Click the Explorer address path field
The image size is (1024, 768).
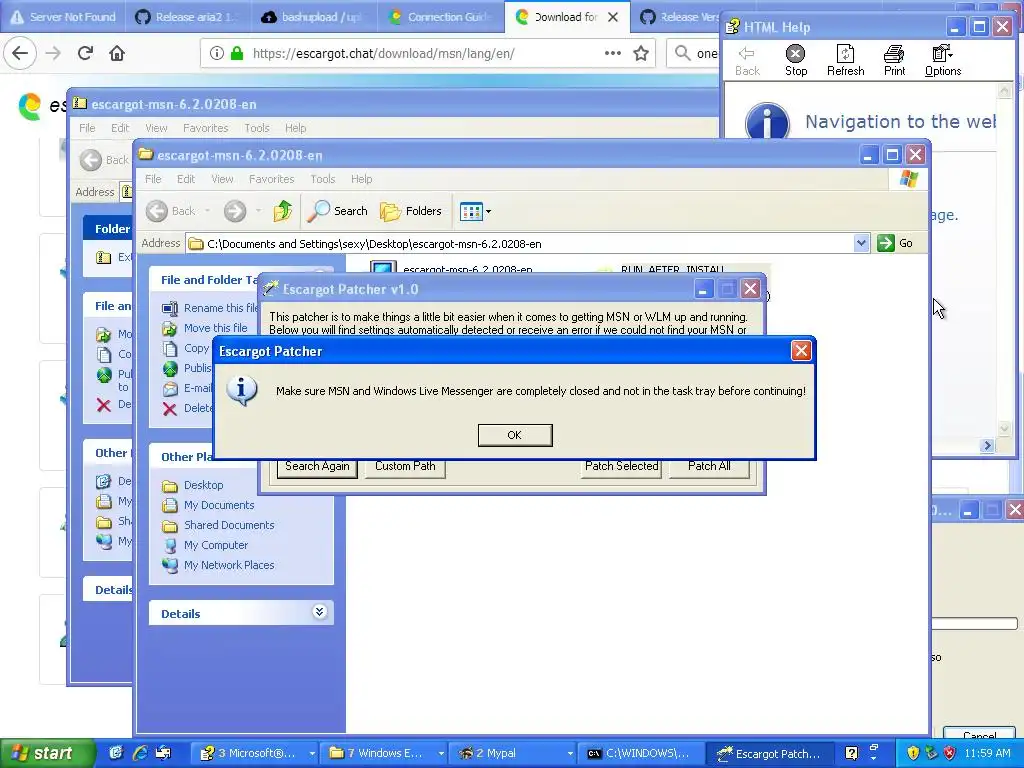pos(520,244)
